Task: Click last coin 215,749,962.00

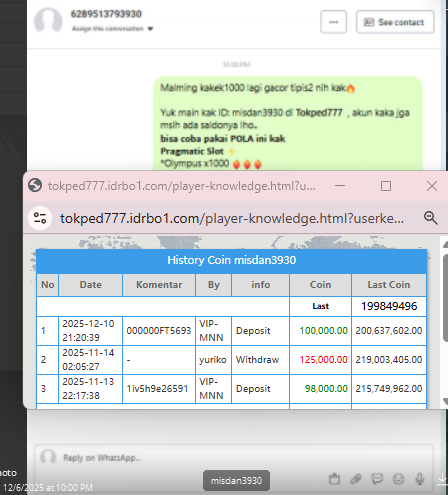Action: (x=389, y=389)
